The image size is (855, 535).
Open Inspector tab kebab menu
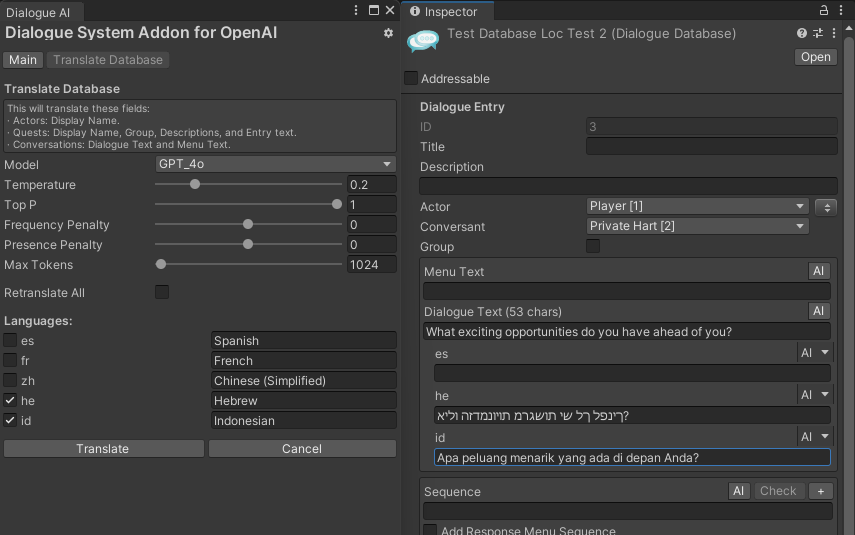pyautogui.click(x=841, y=10)
